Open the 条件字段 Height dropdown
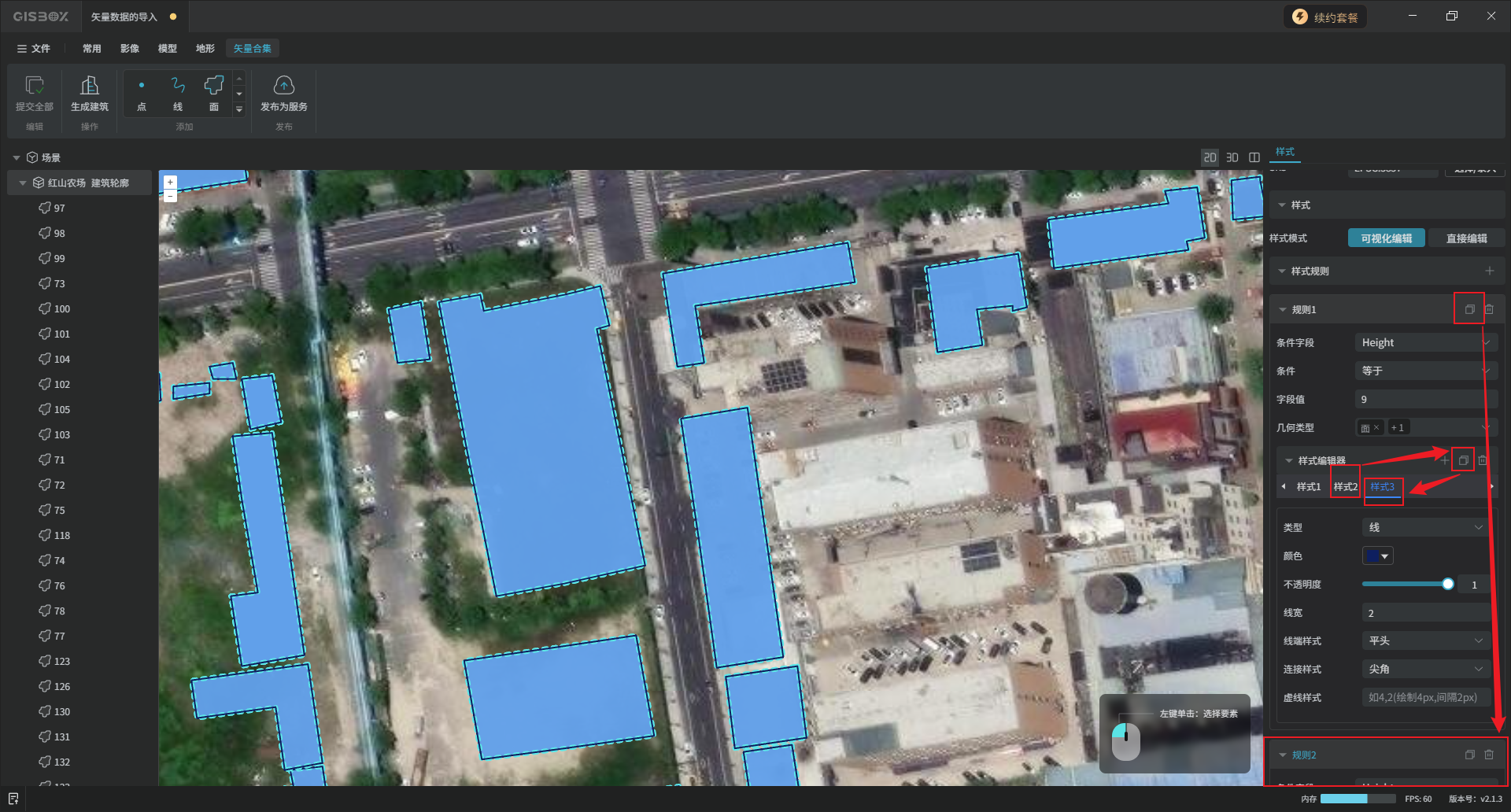1511x812 pixels. pos(1424,343)
